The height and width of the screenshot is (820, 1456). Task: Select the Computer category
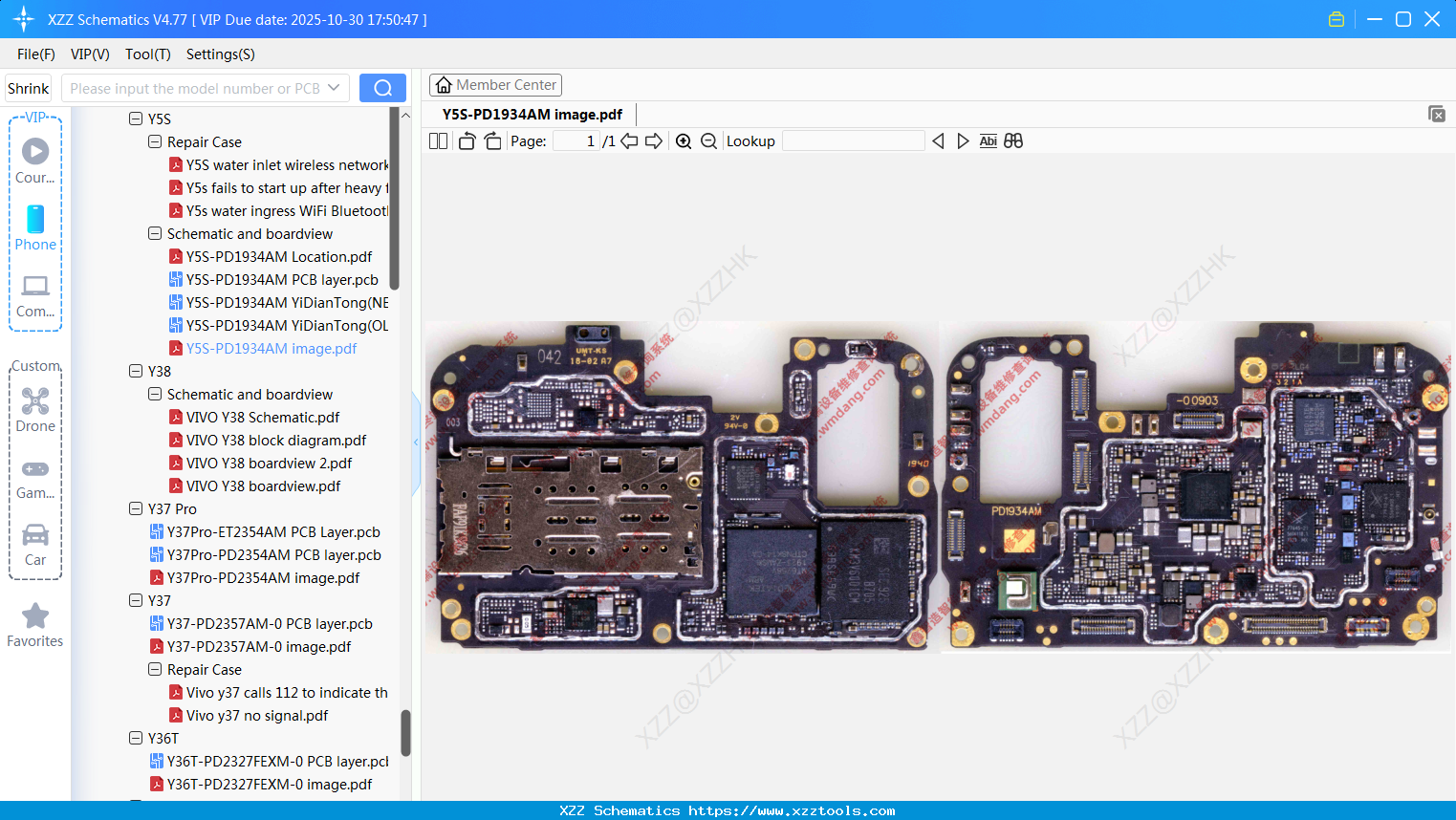(x=35, y=295)
